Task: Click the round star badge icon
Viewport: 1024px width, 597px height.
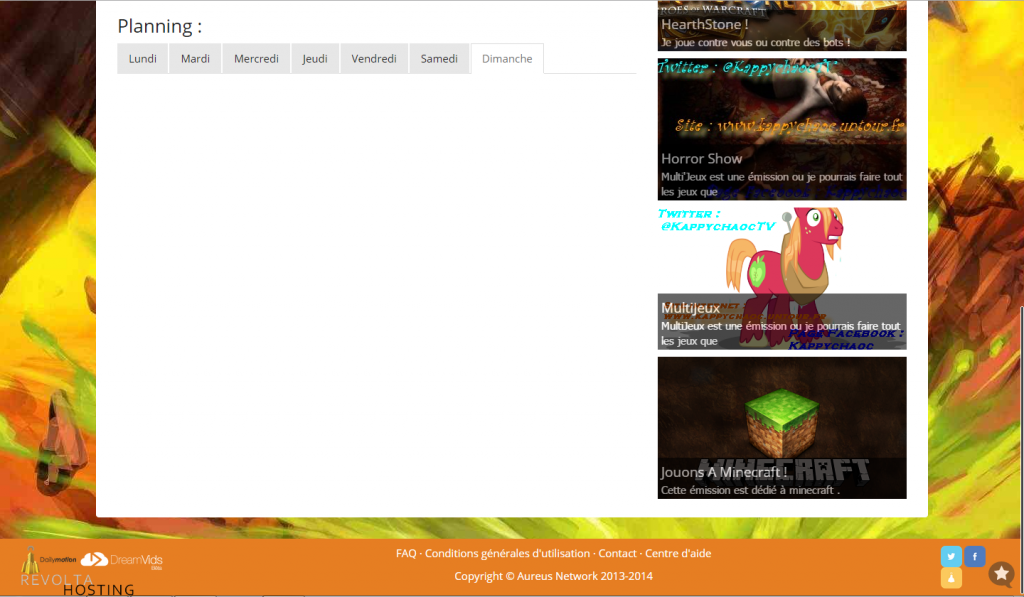Action: click(1001, 574)
